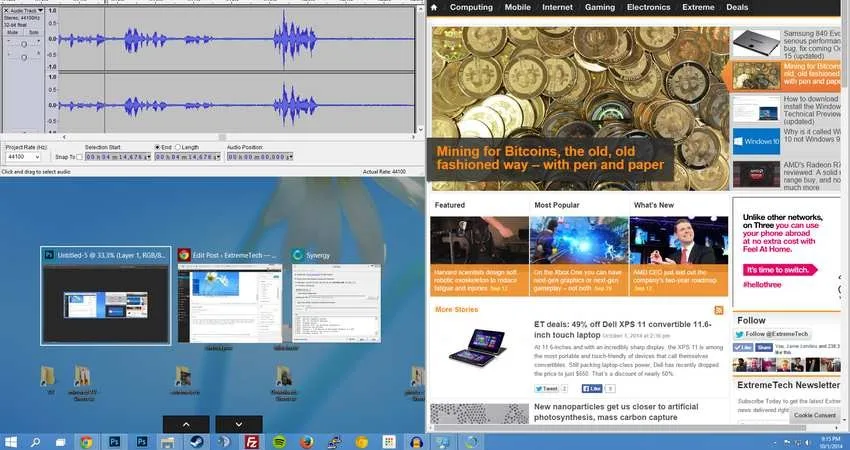The image size is (850, 450).
Task: Open Audio Position time format dropdown arrow
Action: pyautogui.click(x=291, y=157)
